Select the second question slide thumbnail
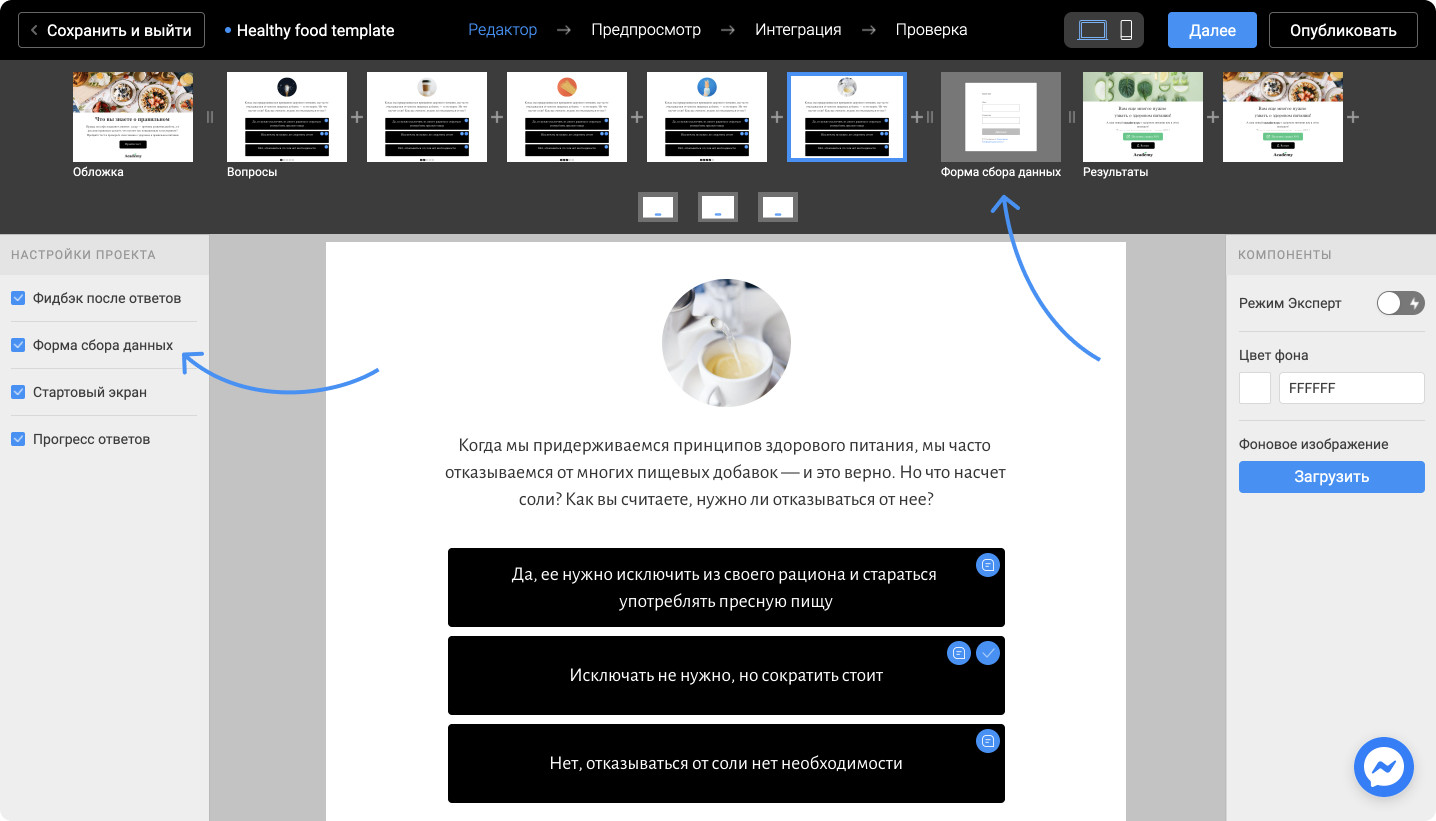 (x=427, y=117)
